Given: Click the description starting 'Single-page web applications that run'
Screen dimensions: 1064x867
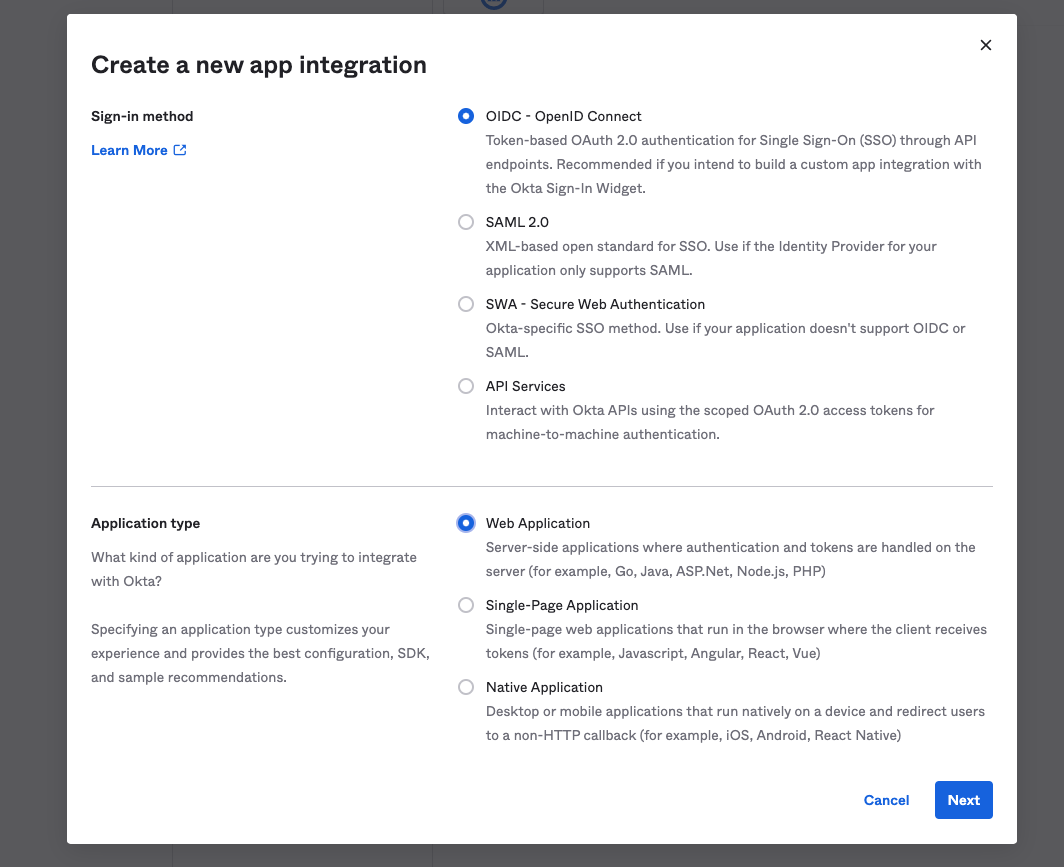Looking at the screenshot, I should (x=736, y=641).
